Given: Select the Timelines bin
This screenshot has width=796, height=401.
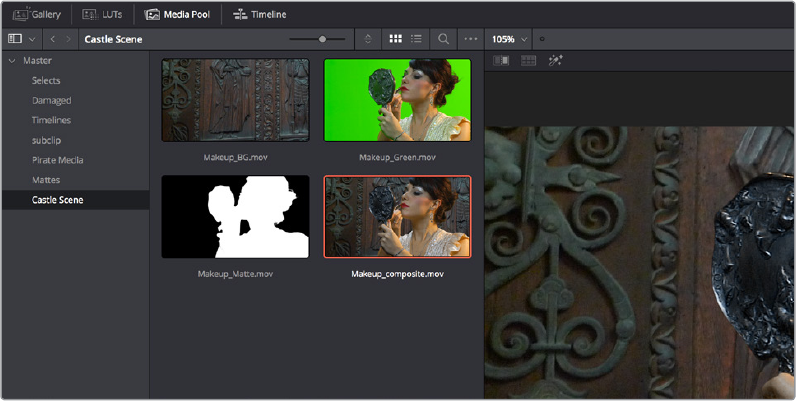Looking at the screenshot, I should tap(51, 120).
